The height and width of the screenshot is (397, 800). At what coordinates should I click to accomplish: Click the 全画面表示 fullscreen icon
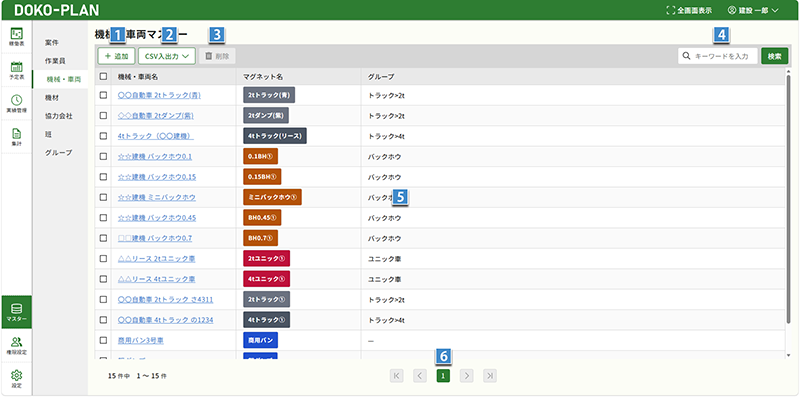pos(670,10)
